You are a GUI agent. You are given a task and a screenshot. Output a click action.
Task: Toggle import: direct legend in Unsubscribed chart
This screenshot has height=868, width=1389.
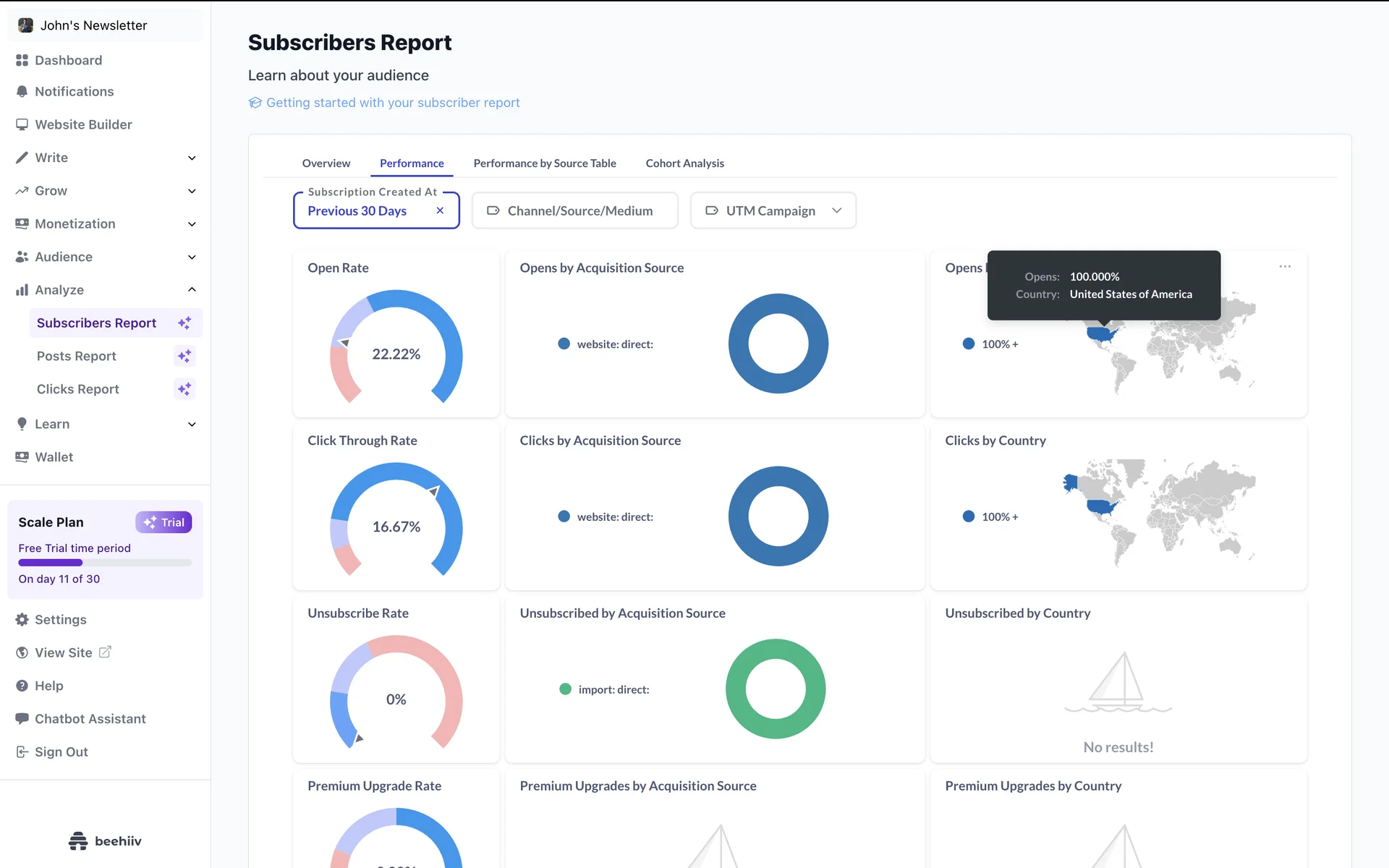605,689
